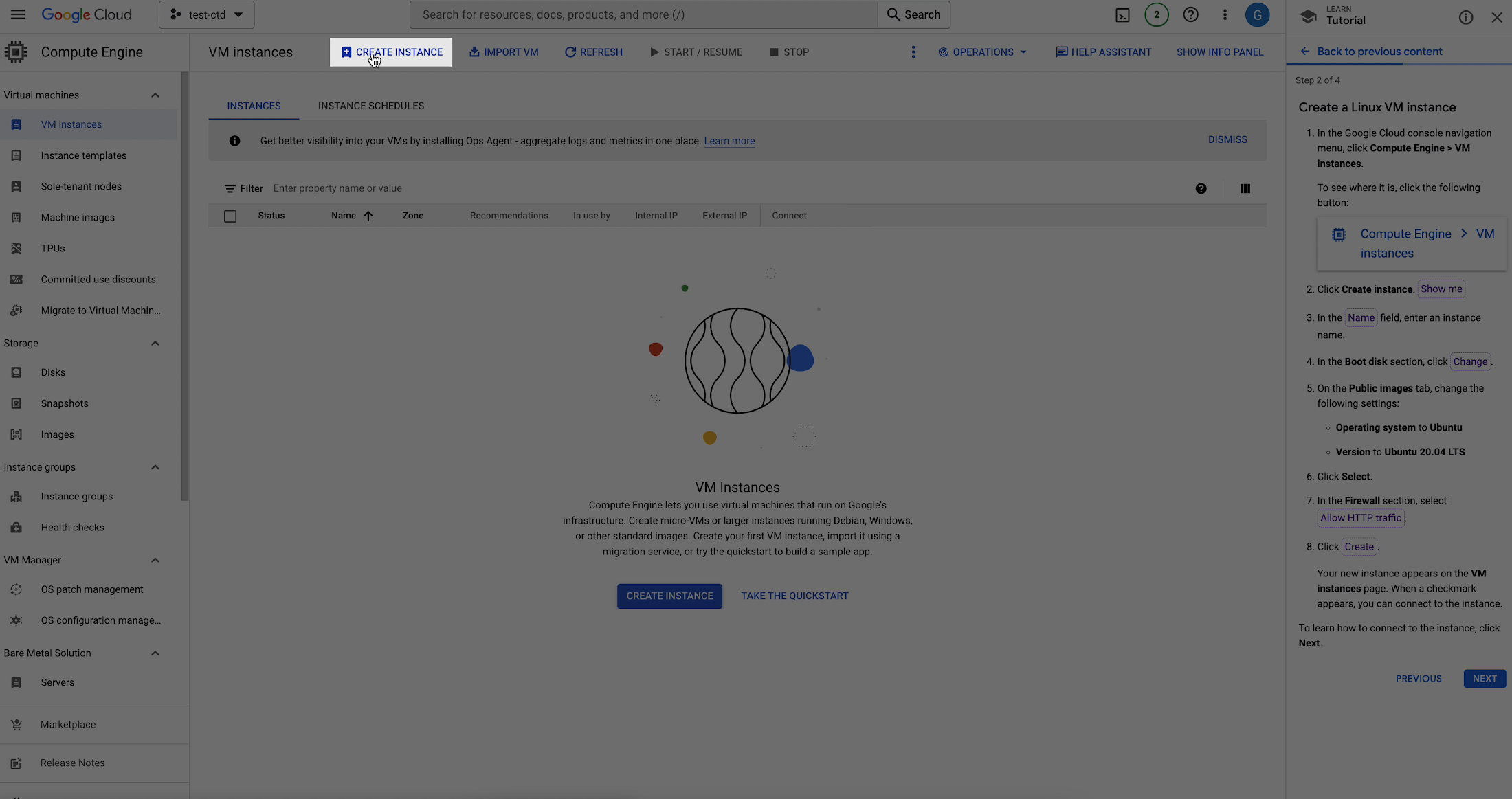Click the Show me tutorial chip
1512x799 pixels.
click(x=1441, y=289)
